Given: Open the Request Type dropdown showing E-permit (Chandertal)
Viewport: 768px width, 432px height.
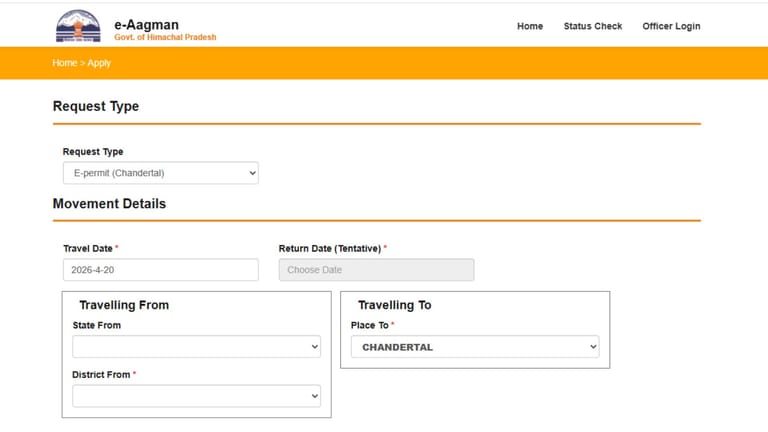Looking at the screenshot, I should click(x=160, y=173).
